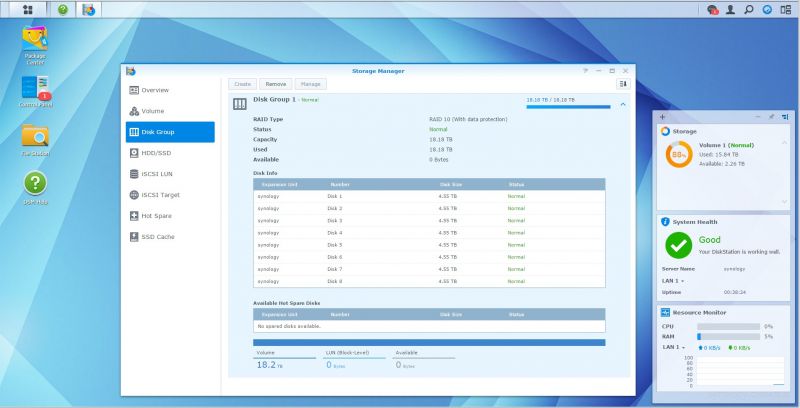Pin the widget panel
This screenshot has height=408, width=800.
771,117
